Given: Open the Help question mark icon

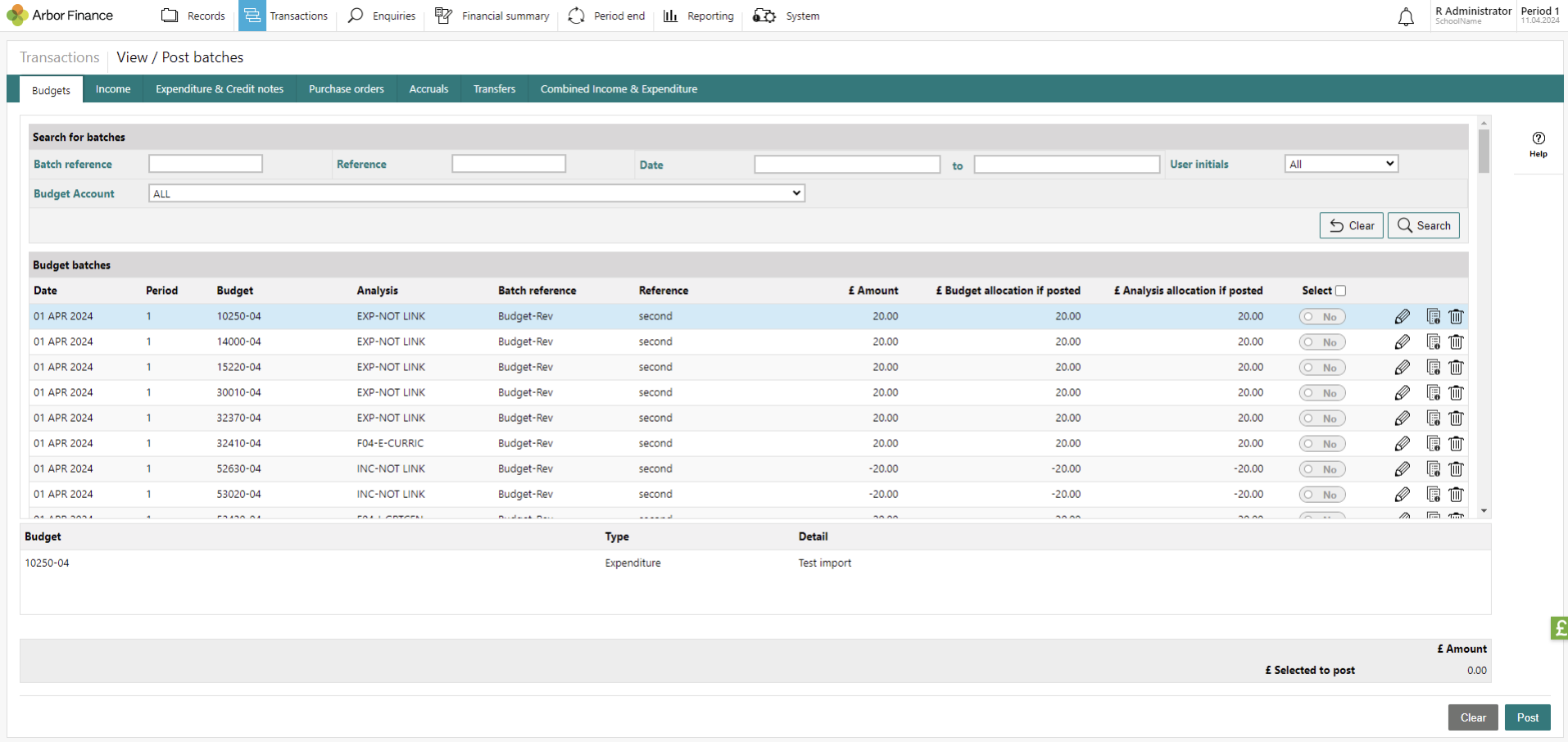Looking at the screenshot, I should pos(1539,138).
